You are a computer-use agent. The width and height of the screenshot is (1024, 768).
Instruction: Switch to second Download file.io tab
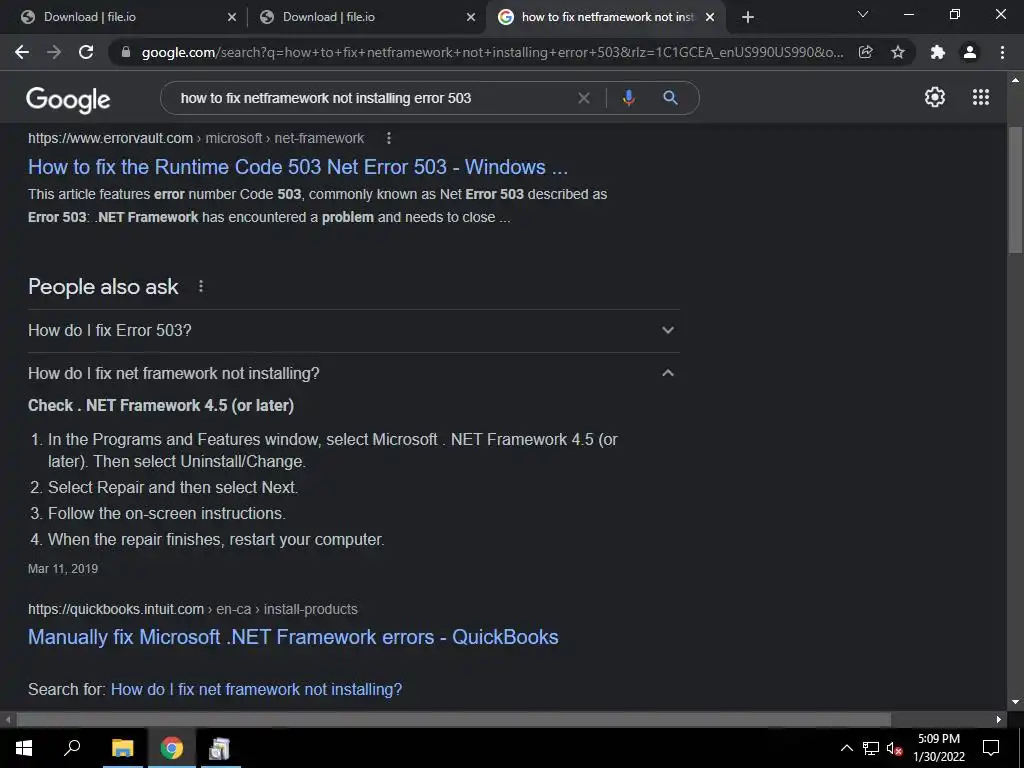[x=366, y=17]
